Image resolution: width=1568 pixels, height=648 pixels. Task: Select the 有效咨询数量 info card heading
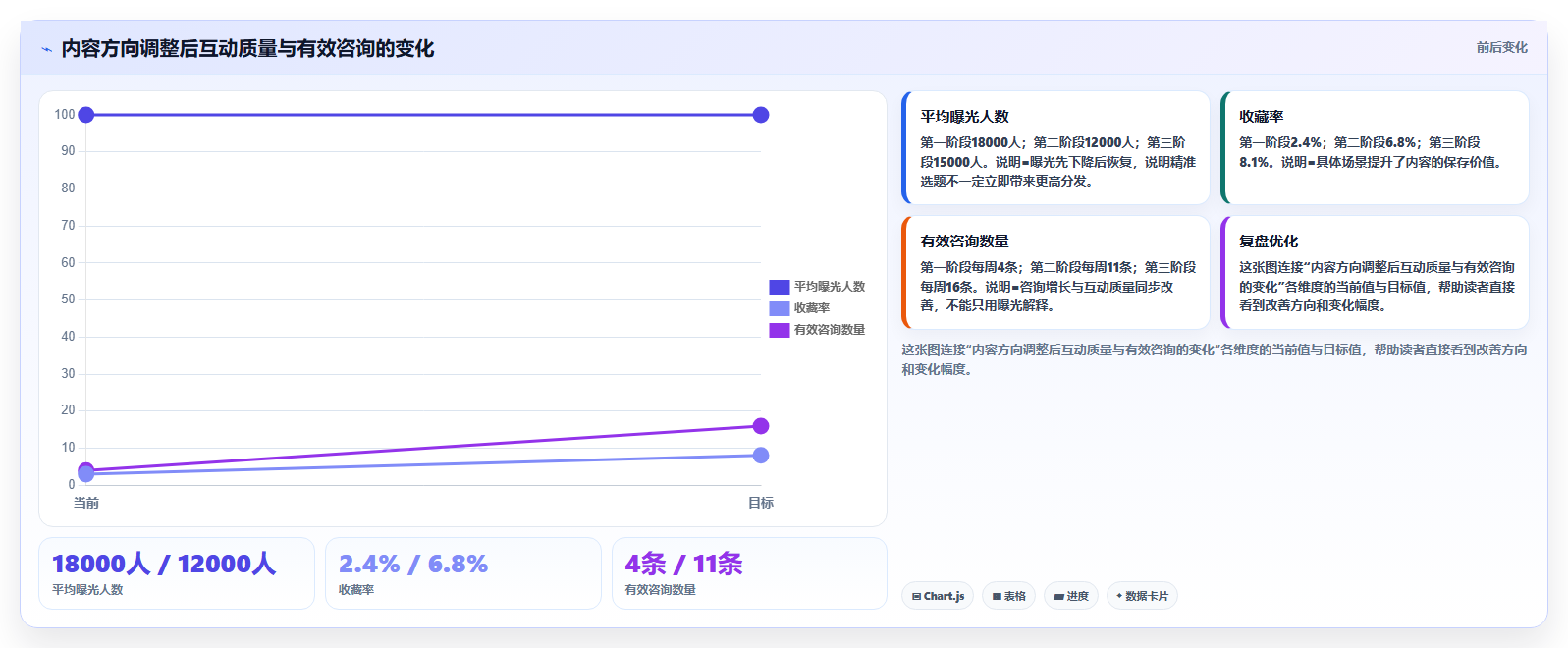964,241
